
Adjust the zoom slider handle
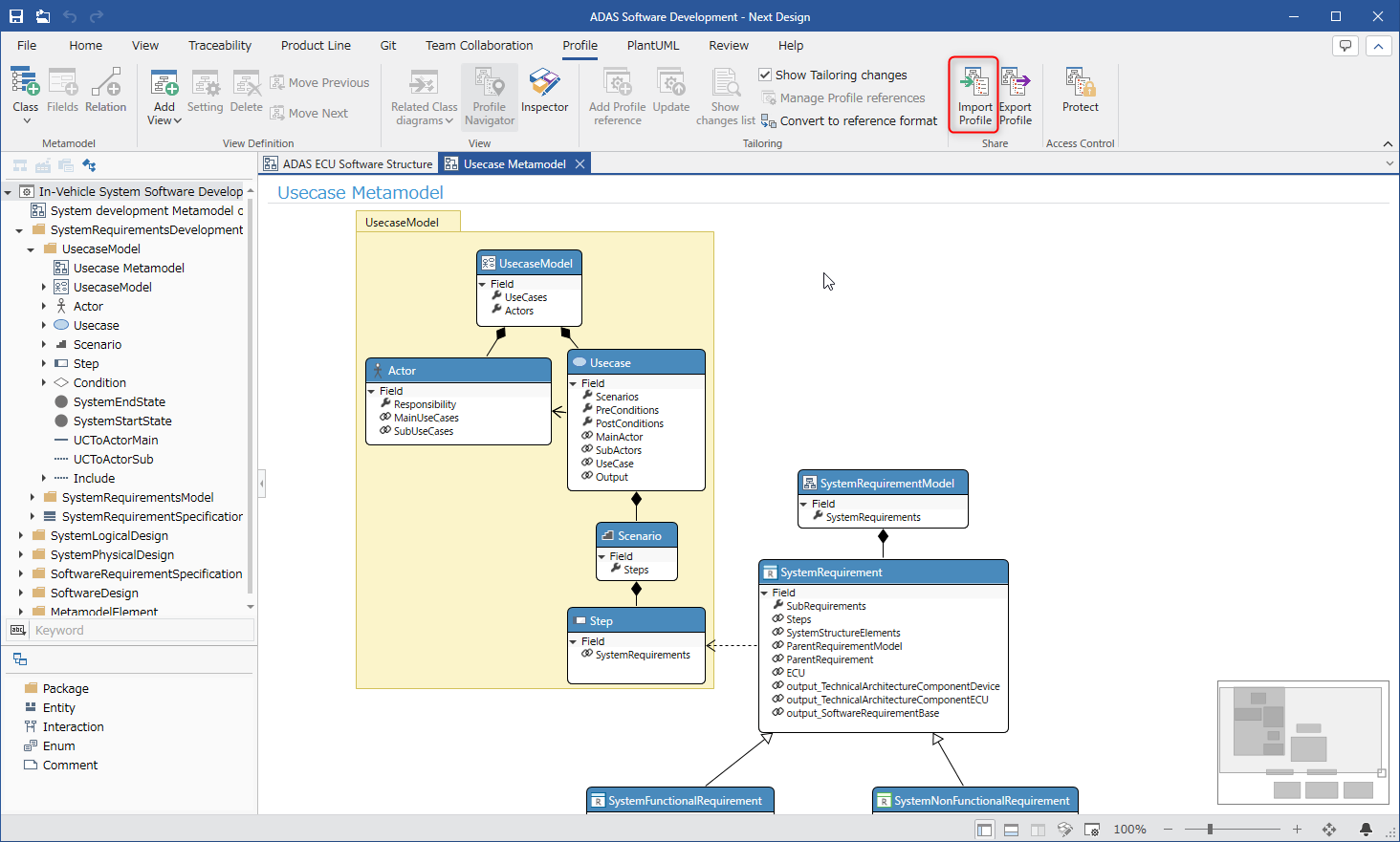point(1210,830)
